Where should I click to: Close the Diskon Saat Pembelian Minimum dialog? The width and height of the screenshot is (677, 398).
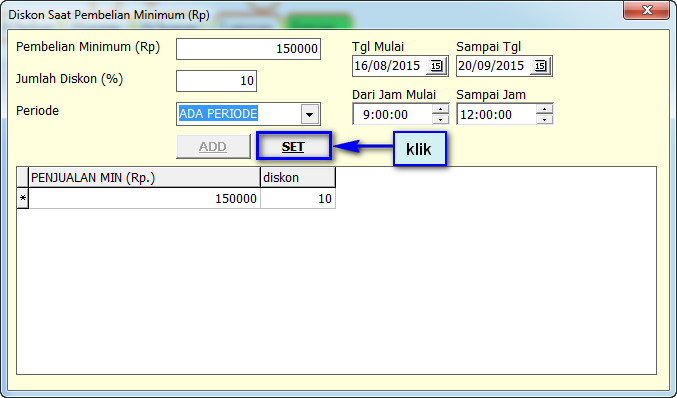(646, 10)
